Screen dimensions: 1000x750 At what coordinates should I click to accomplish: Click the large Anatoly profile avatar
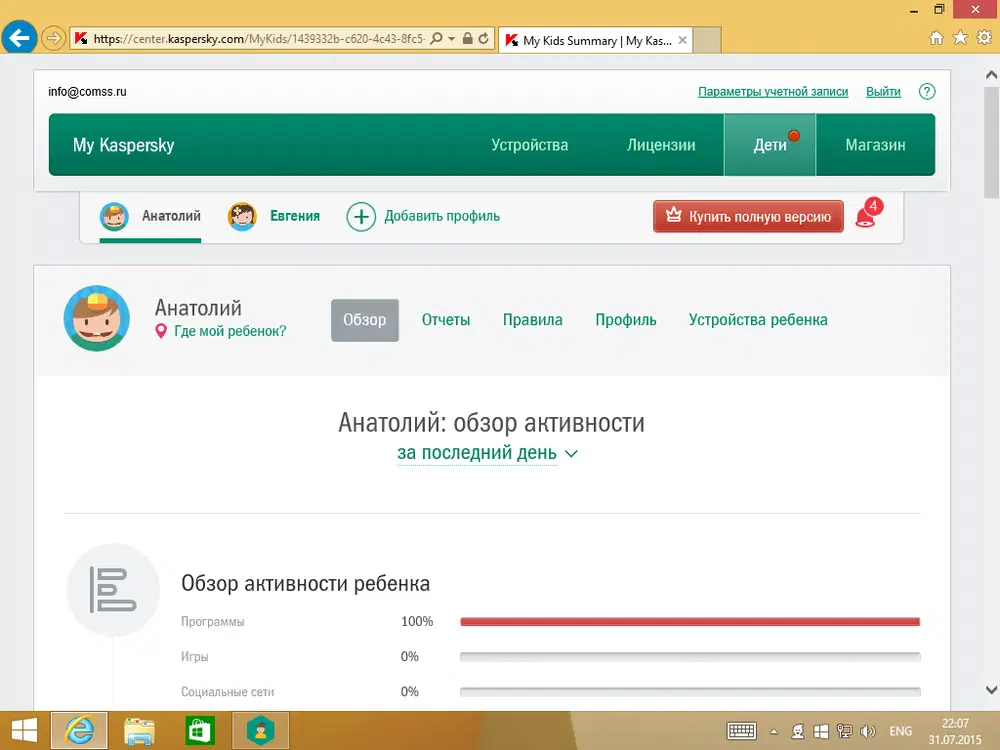tap(97, 318)
